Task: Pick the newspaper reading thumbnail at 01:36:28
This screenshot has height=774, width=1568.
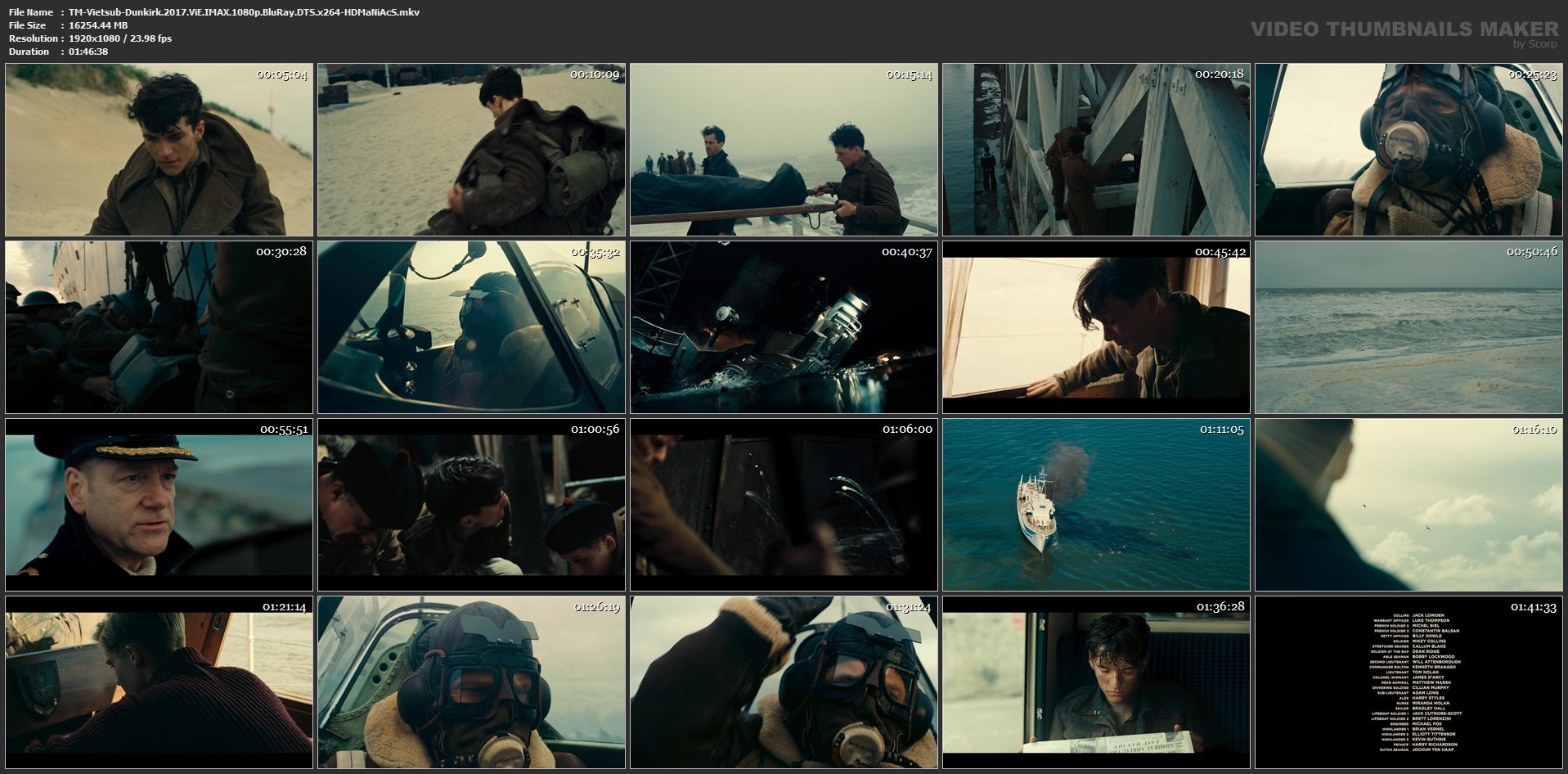Action: coord(1096,682)
